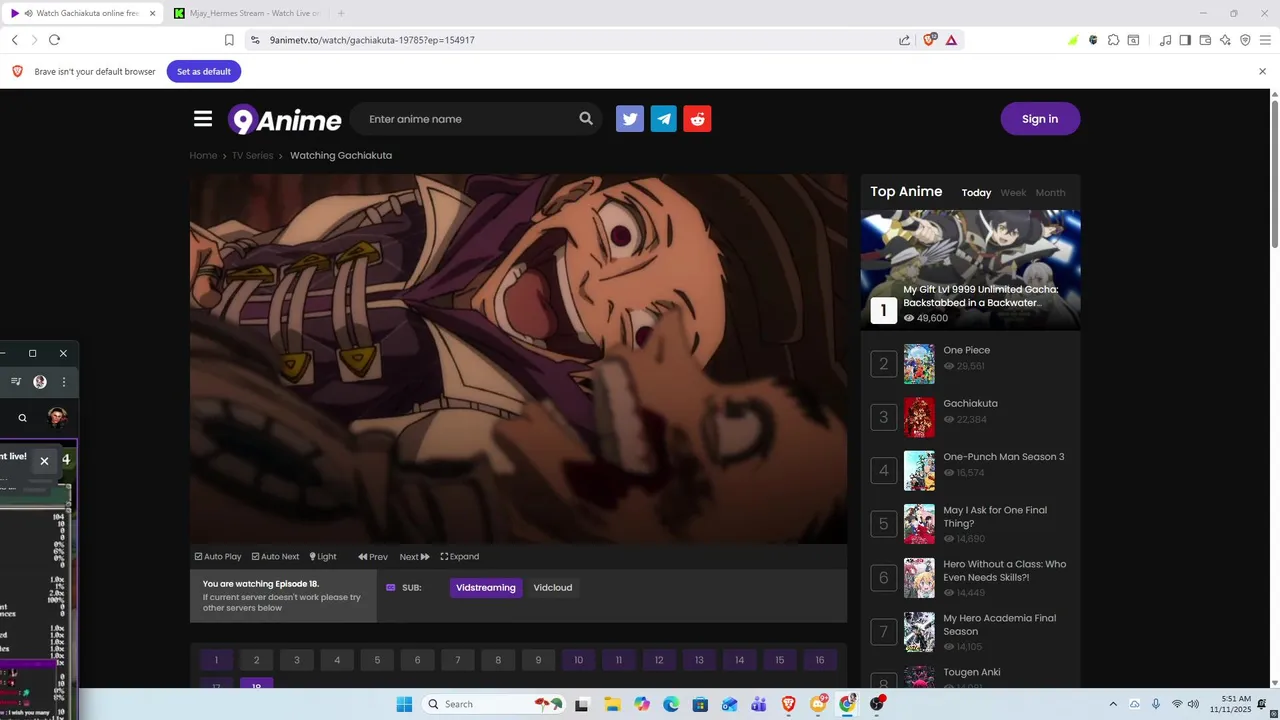
Task: Click the search magnifier in the anime search box
Action: click(586, 119)
